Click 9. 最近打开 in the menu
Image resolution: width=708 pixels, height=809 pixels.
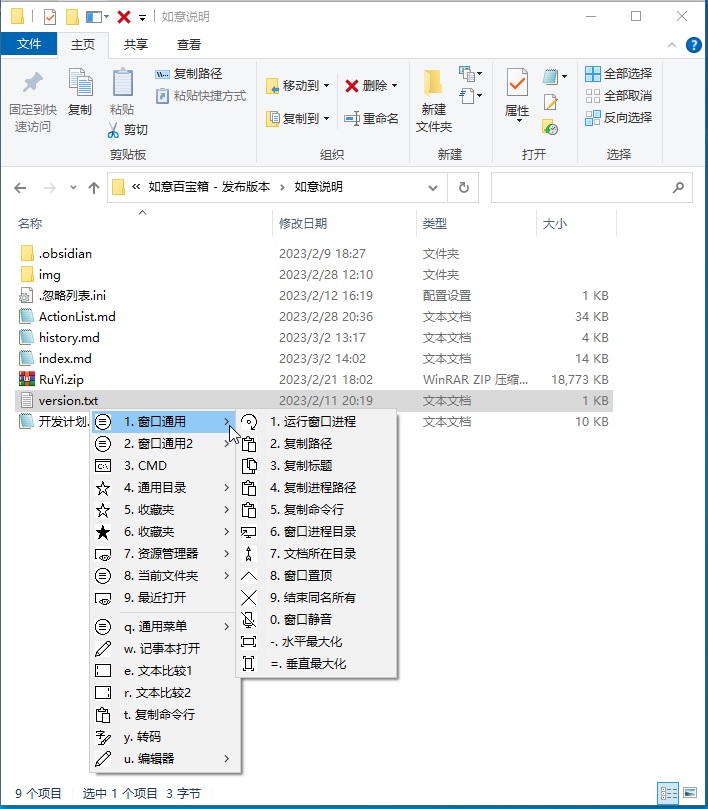(165, 598)
